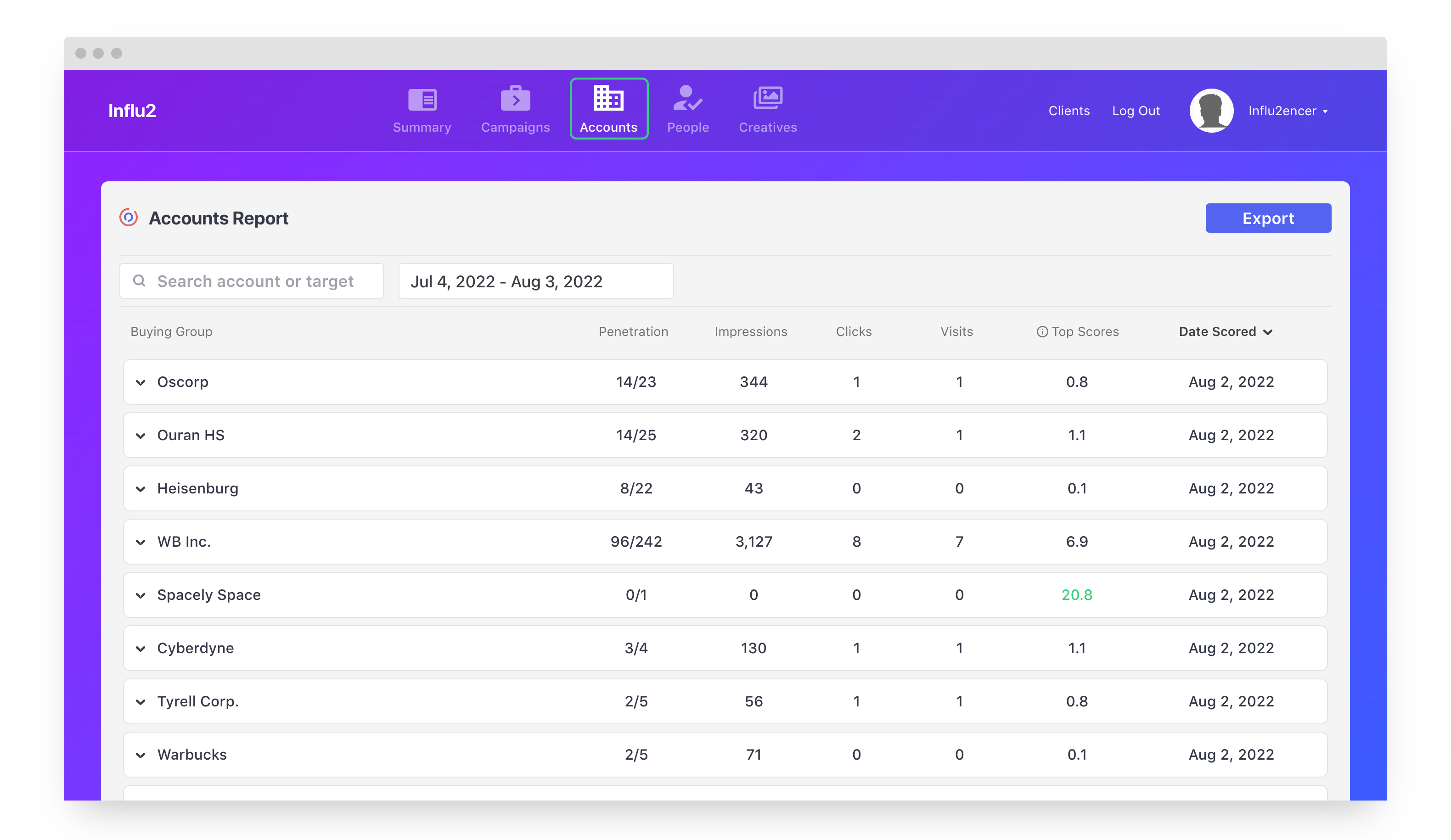Click the Influ2 logo

point(132,111)
